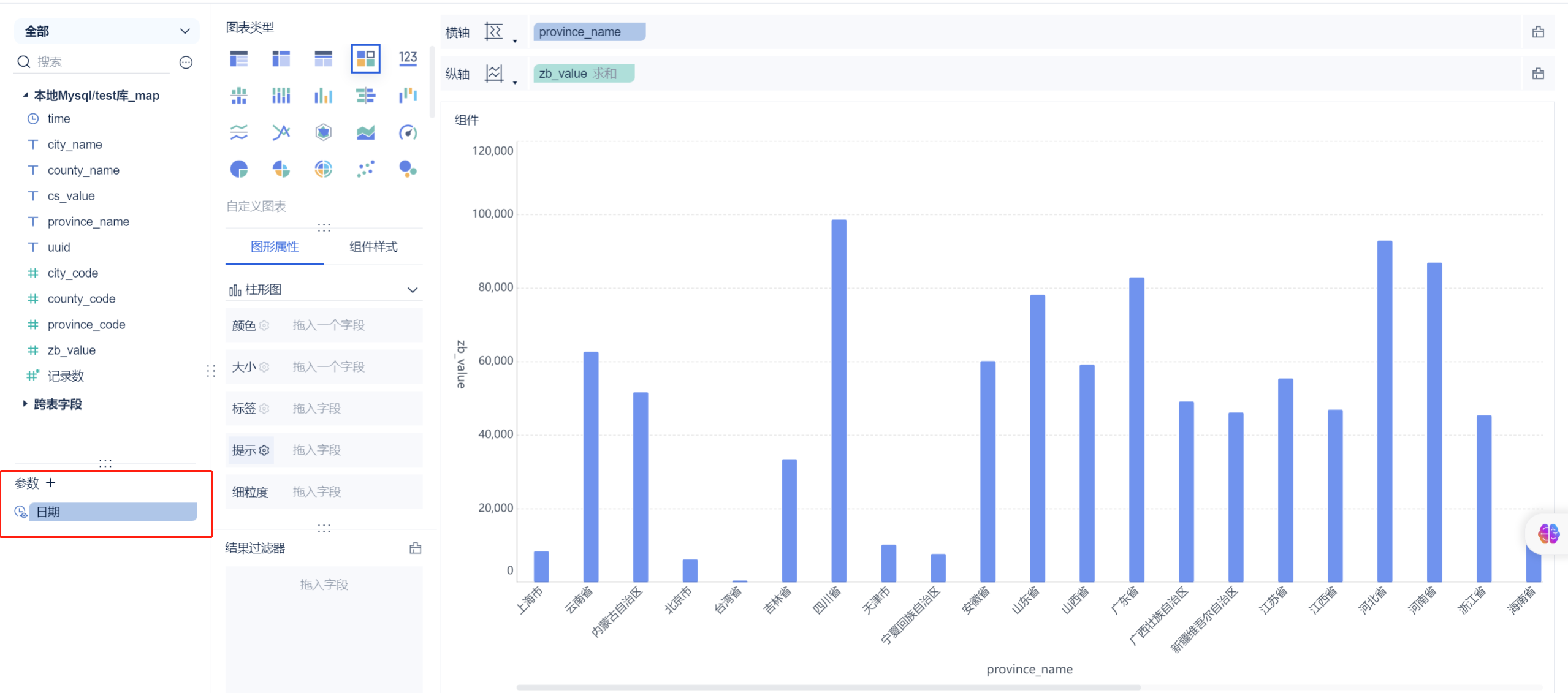Select the rose chart type

[281, 169]
